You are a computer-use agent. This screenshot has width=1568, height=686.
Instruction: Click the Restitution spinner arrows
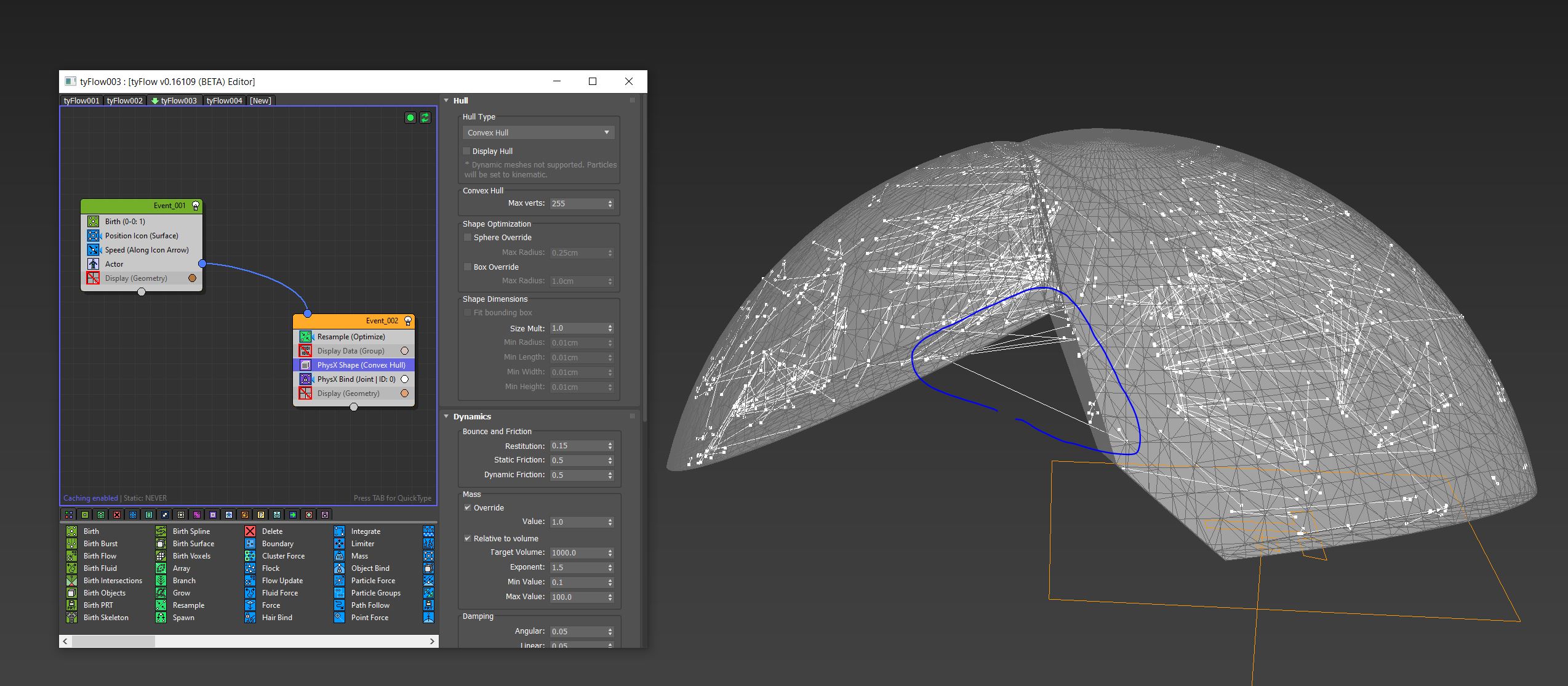tap(610, 446)
